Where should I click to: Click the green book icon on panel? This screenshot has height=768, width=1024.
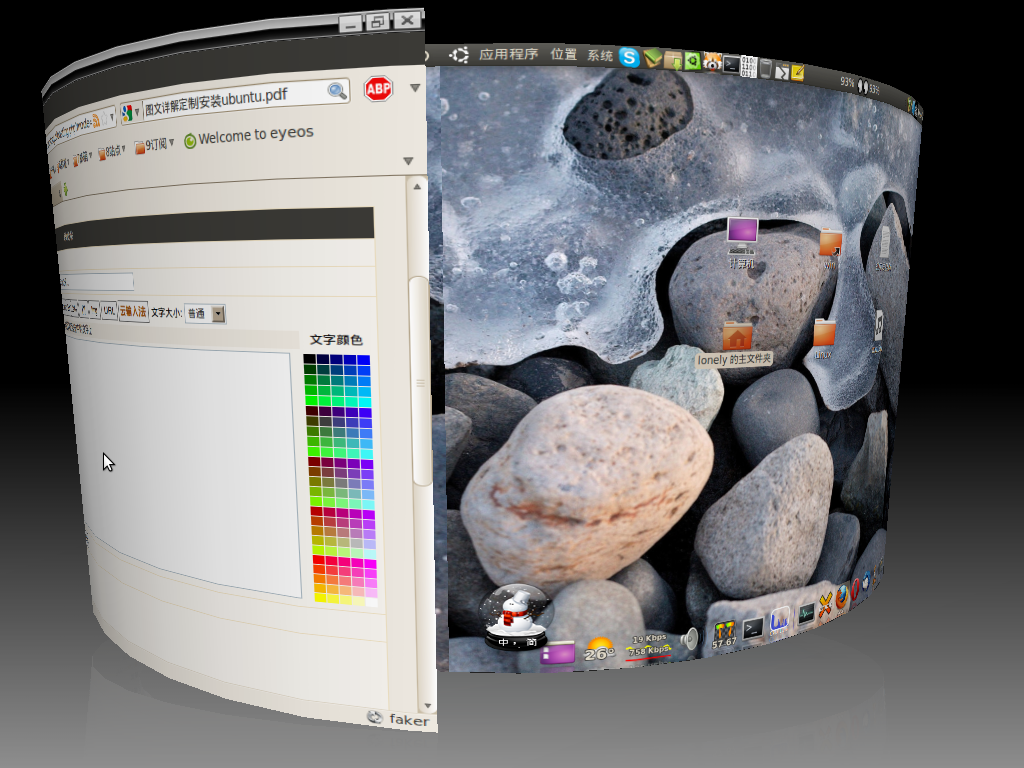pos(652,59)
